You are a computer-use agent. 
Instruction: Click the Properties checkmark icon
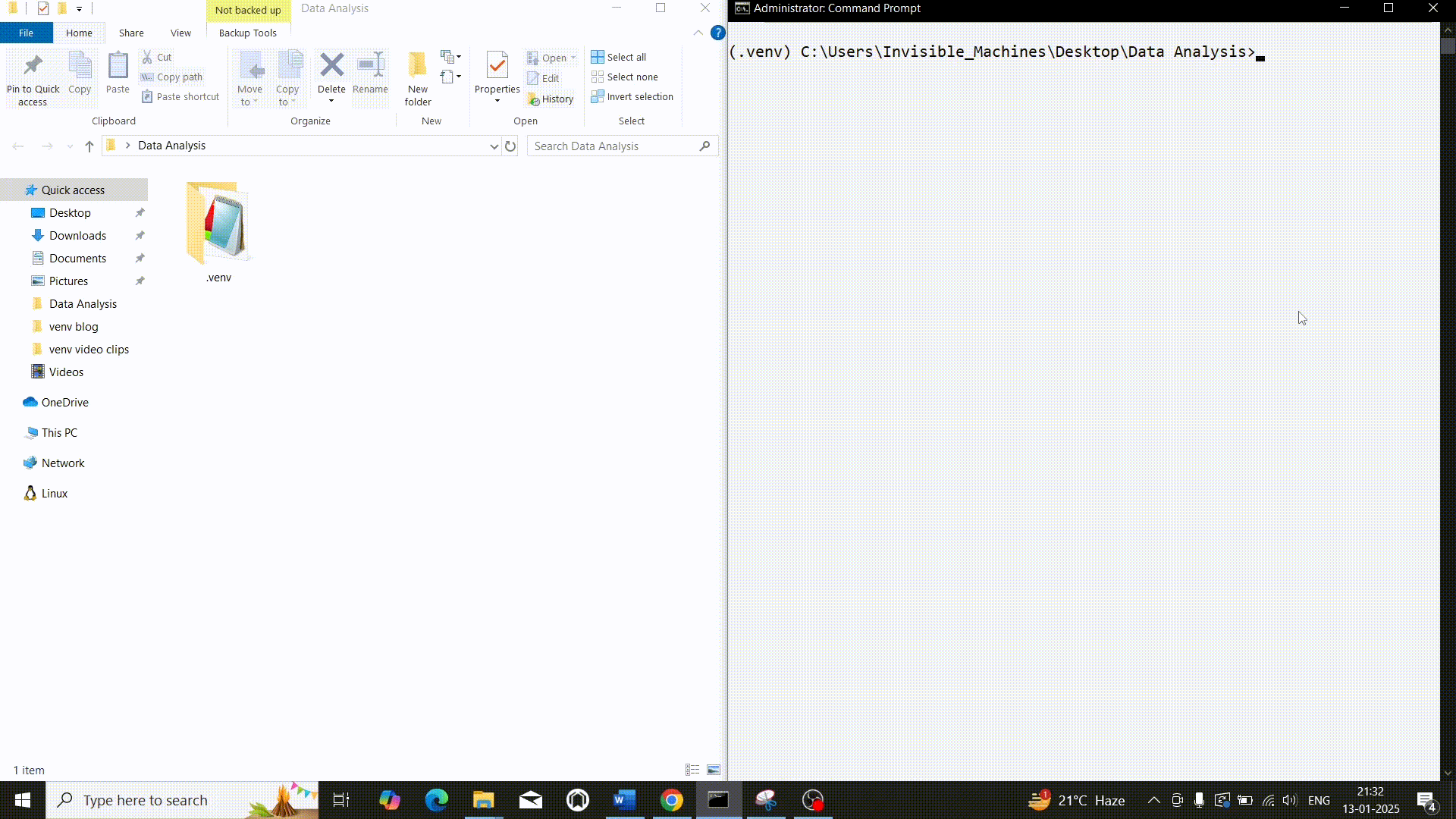497,66
